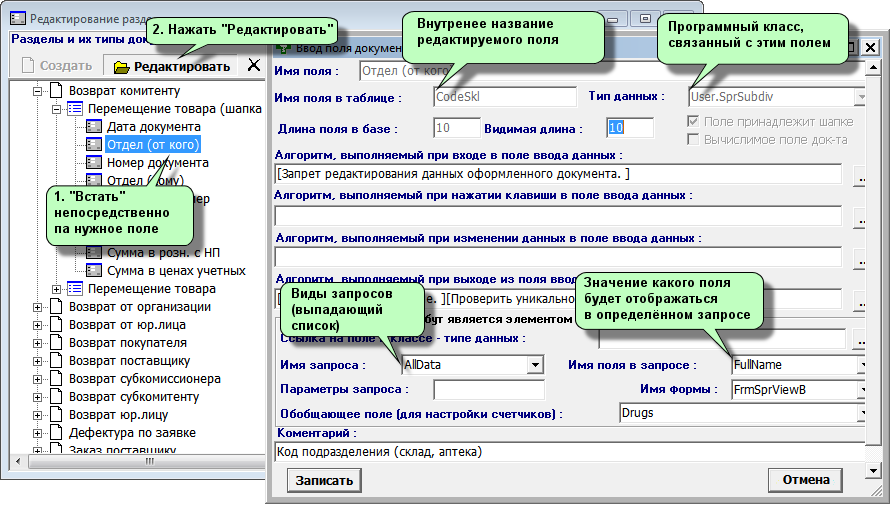Expand the Возврат от юр.лица node
The width and height of the screenshot is (890, 505).
click(x=37, y=326)
